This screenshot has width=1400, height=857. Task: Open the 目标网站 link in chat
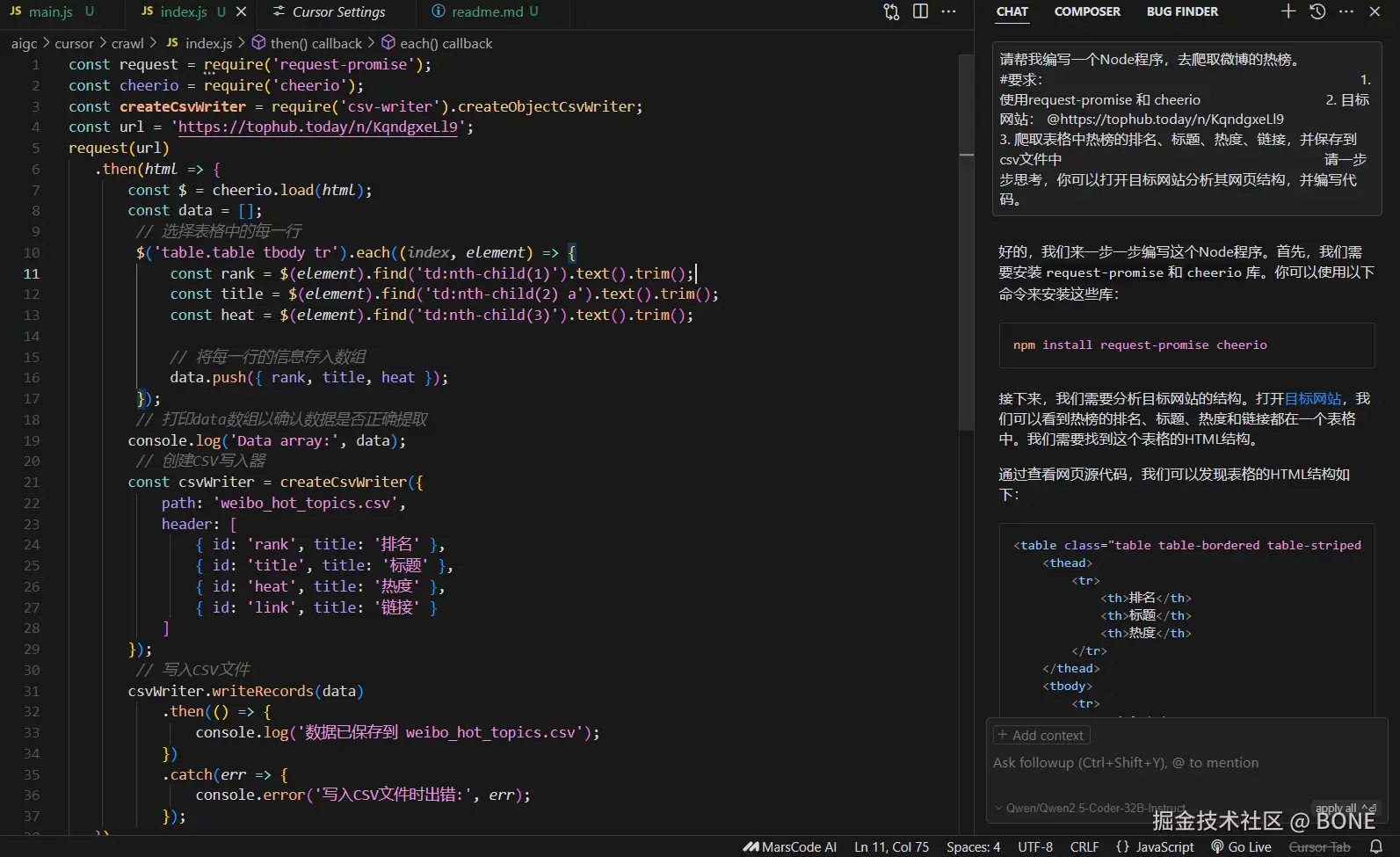(x=1313, y=398)
